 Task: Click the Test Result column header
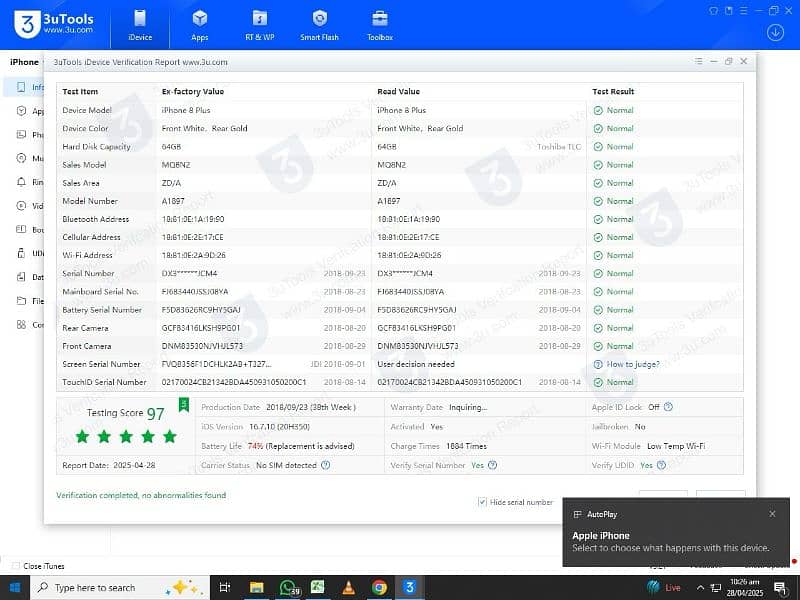[613, 91]
